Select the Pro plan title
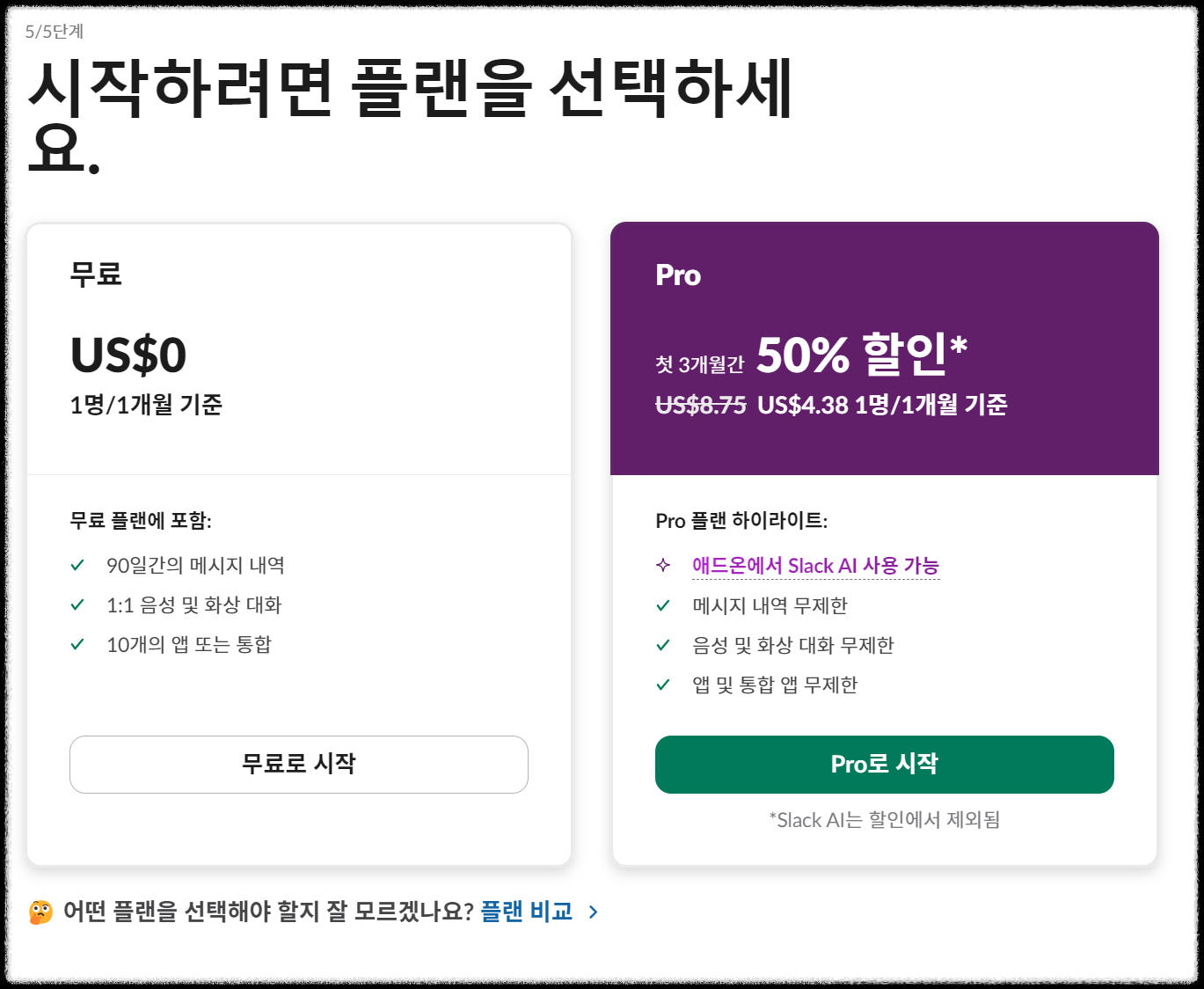 point(677,275)
